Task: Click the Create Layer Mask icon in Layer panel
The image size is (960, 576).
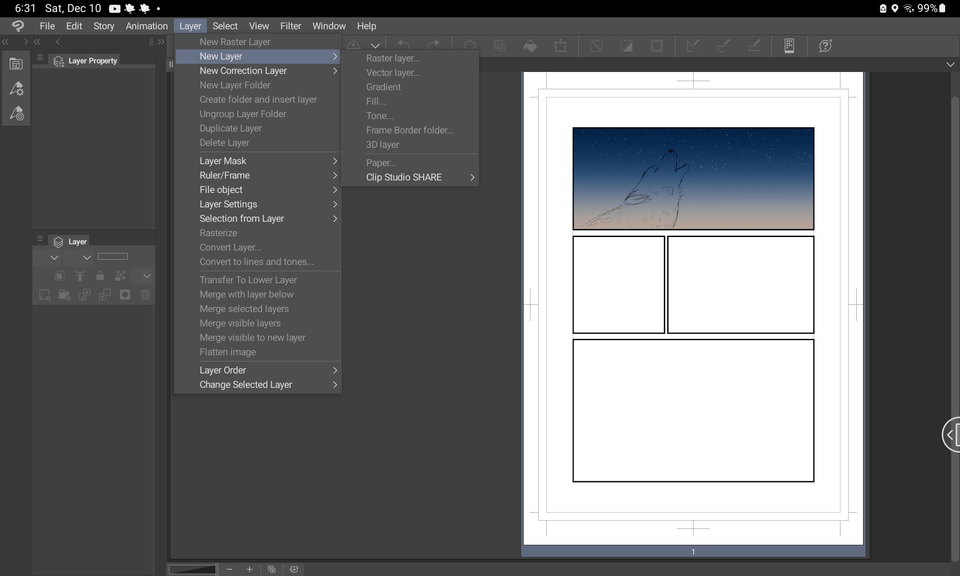Action: coord(125,295)
